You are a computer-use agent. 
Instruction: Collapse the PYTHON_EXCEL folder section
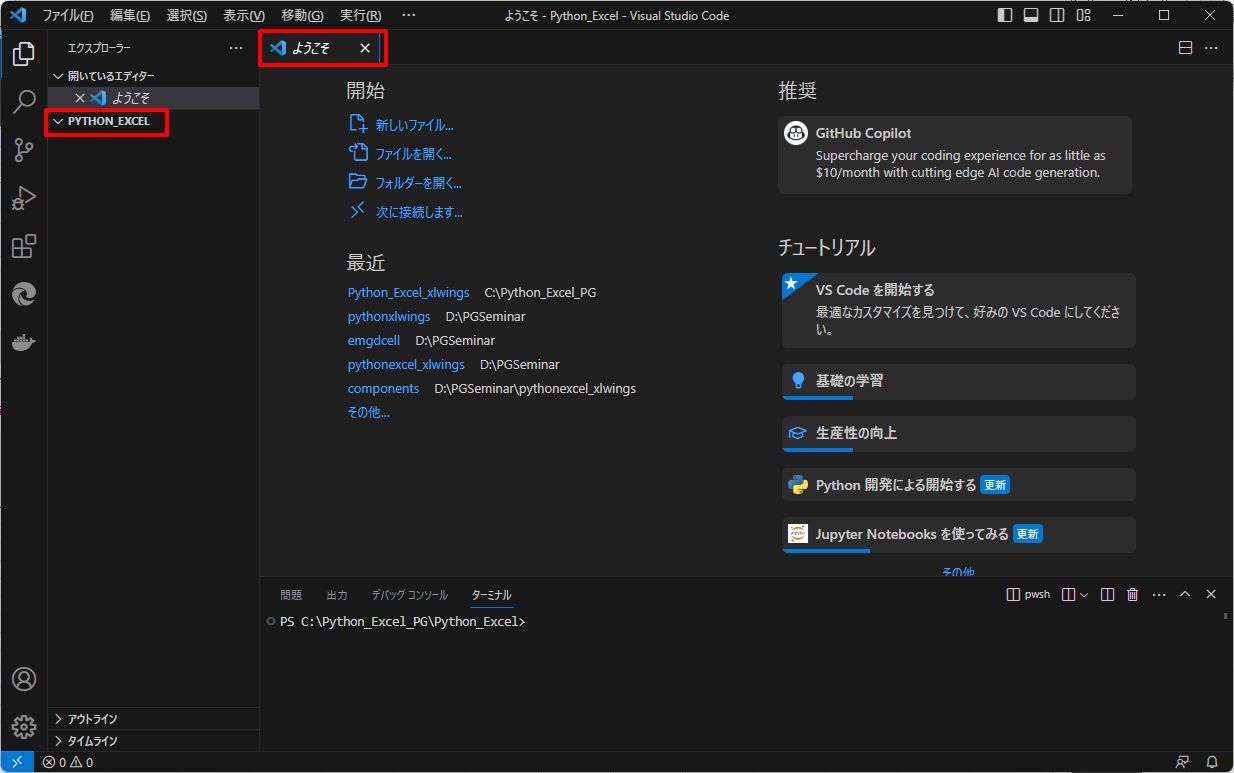coord(153,121)
